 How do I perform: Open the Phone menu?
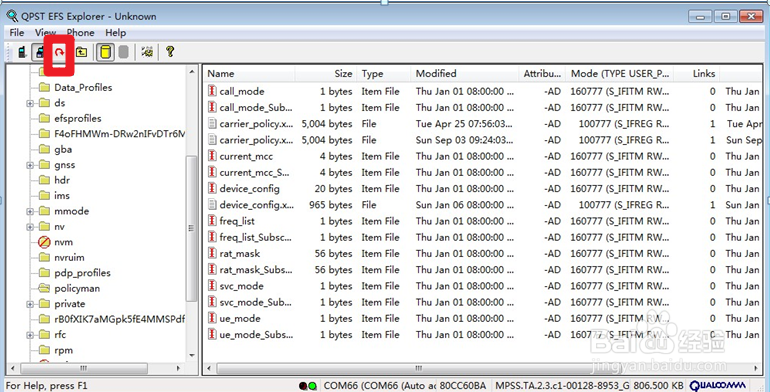coord(81,32)
